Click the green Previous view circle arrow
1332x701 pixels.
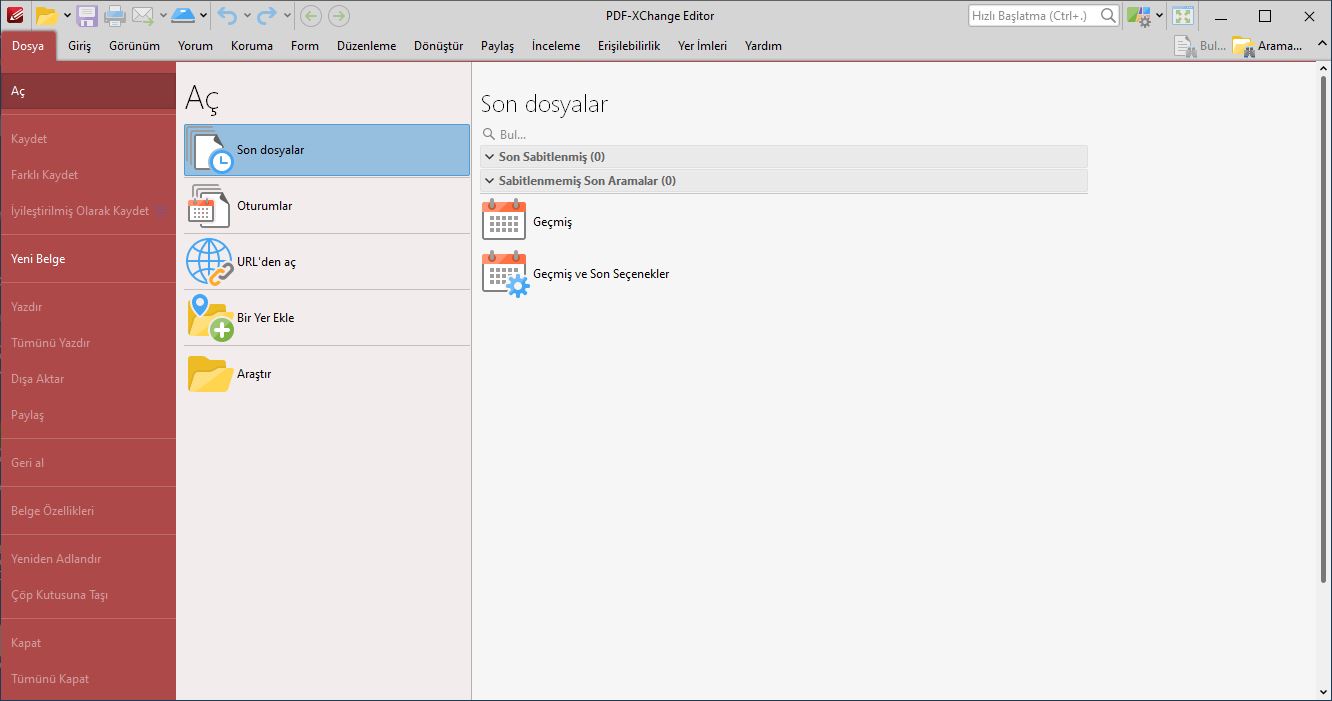coord(311,15)
